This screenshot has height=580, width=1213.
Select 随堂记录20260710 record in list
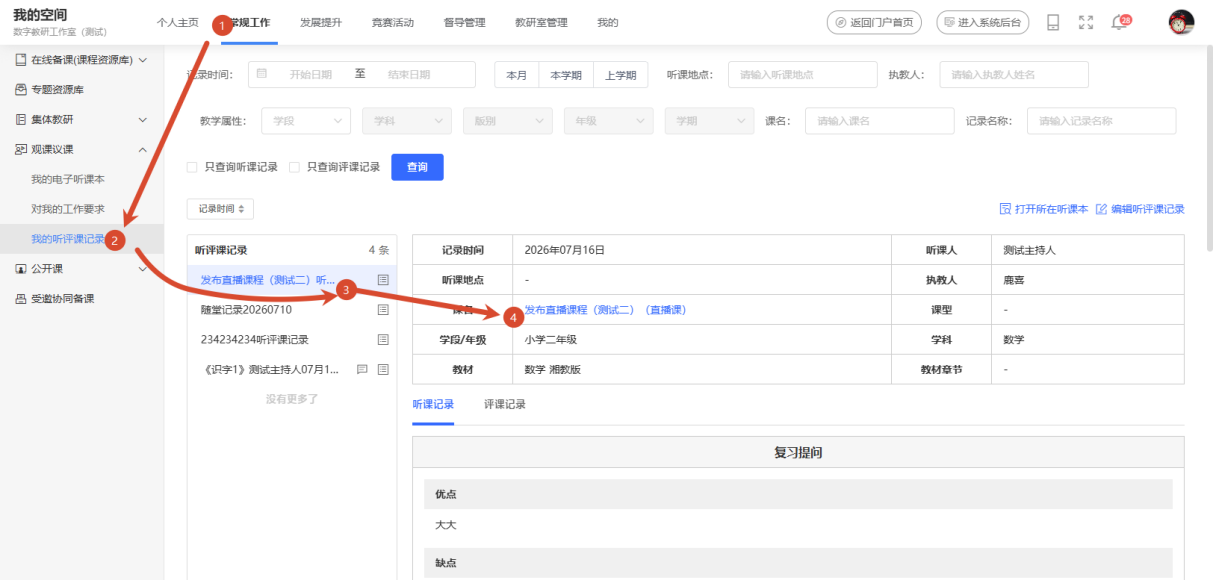click(x=292, y=310)
